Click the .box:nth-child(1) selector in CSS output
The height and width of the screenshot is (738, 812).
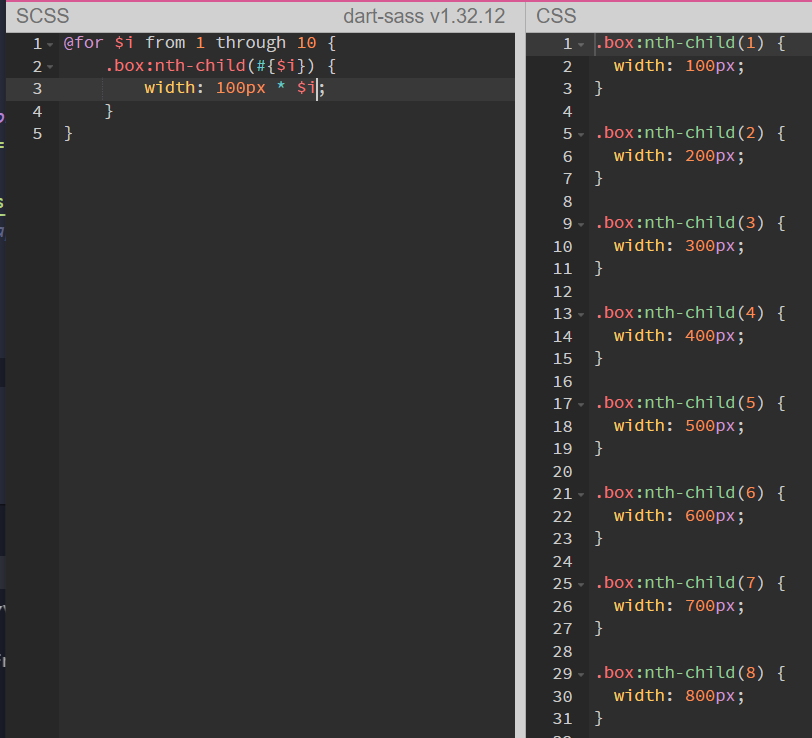pos(679,43)
